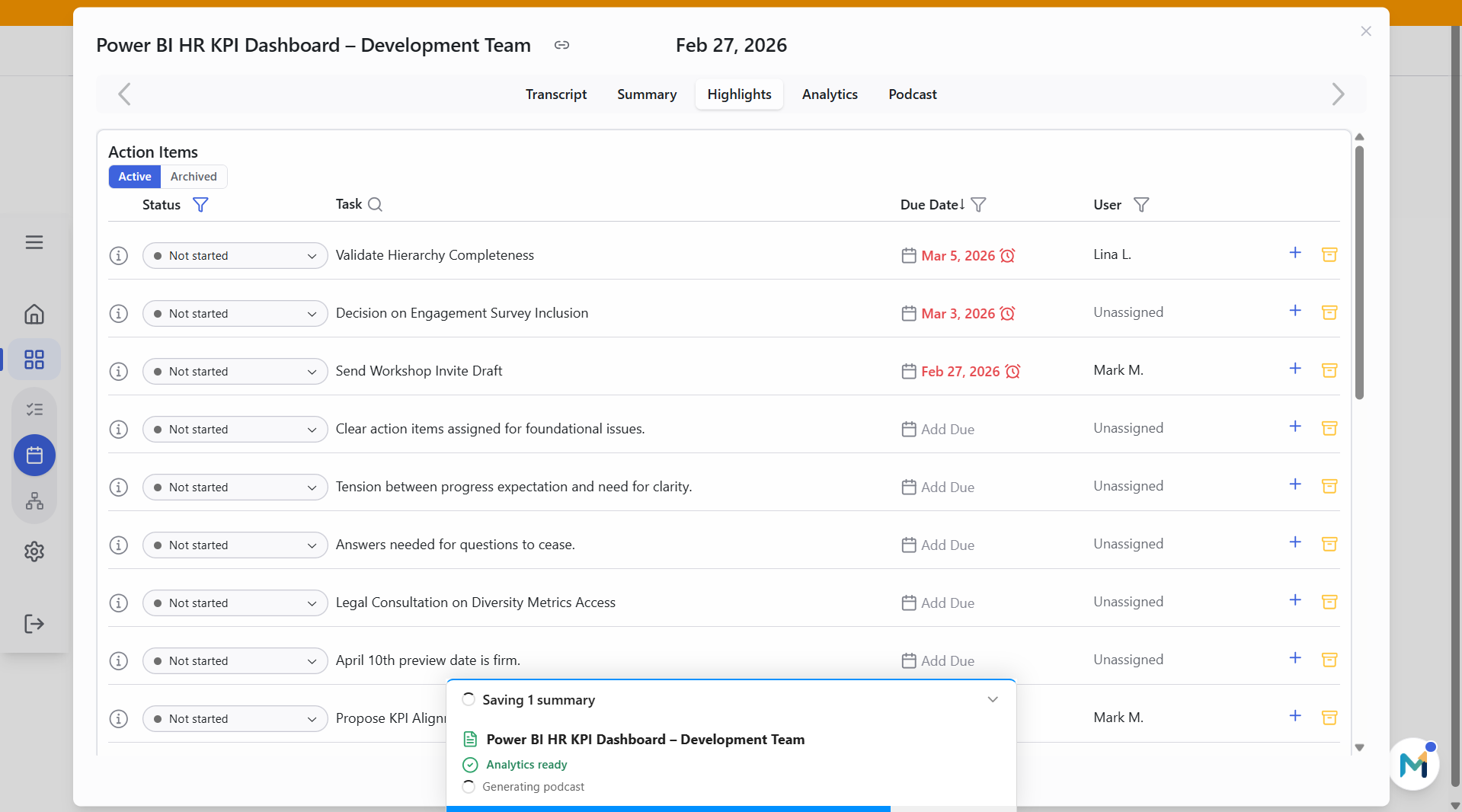Sort by the Due Date column header
Image resolution: width=1462 pixels, height=812 pixels.
point(933,205)
